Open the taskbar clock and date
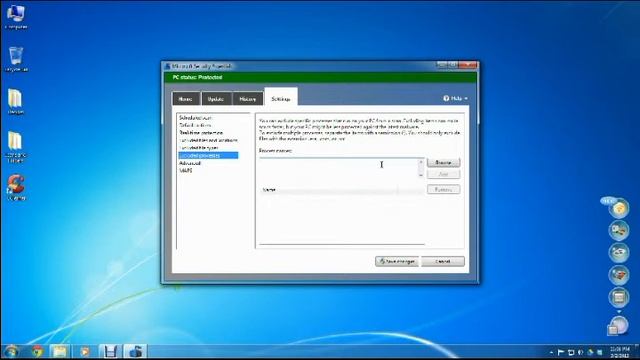Screen dimensions: 640x360 pyautogui.click(x=620, y=352)
